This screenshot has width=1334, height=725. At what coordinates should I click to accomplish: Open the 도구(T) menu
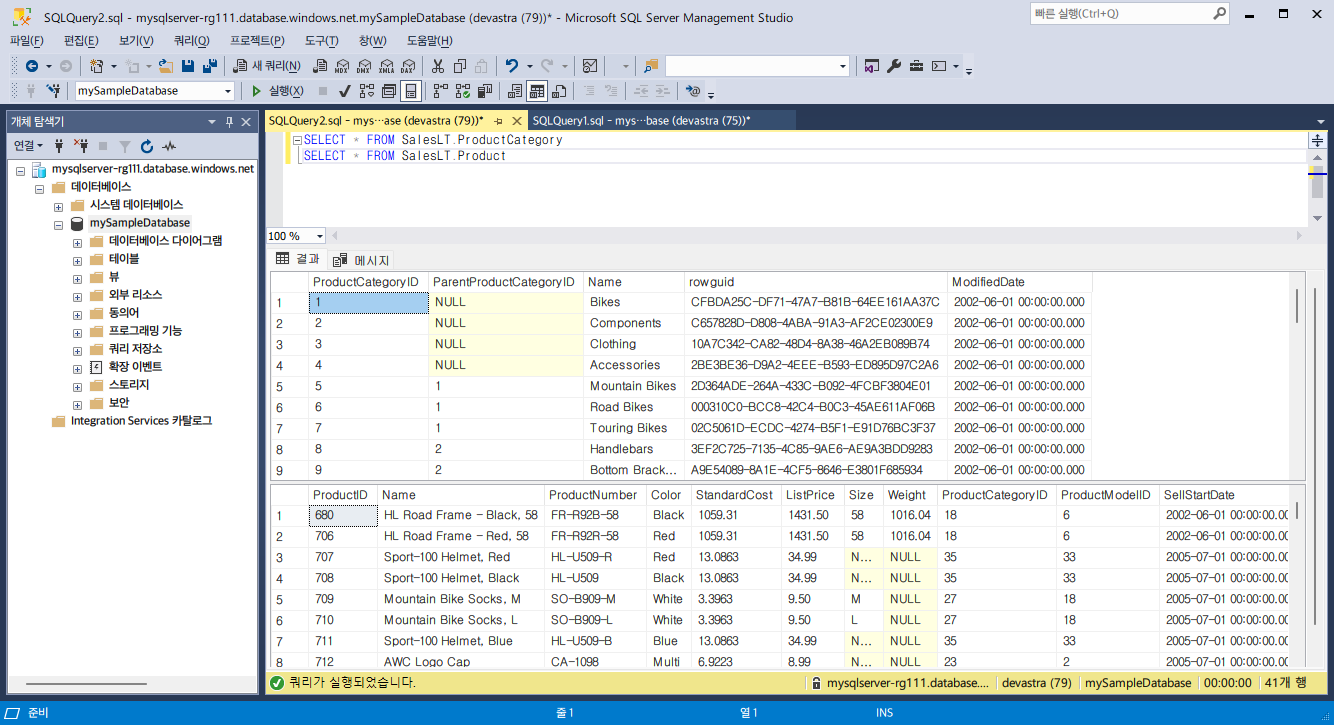pyautogui.click(x=321, y=40)
